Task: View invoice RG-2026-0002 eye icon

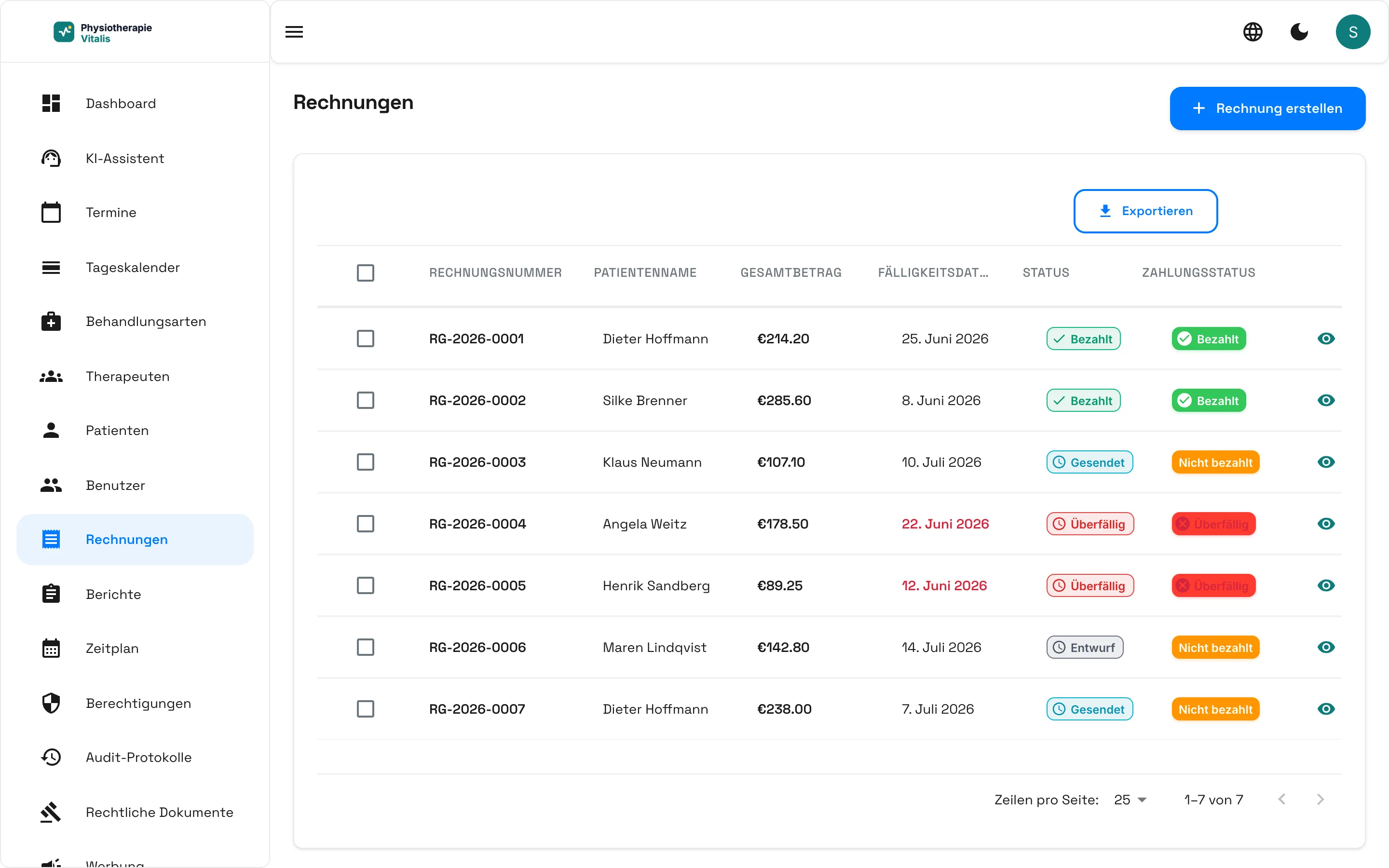Action: click(1326, 400)
